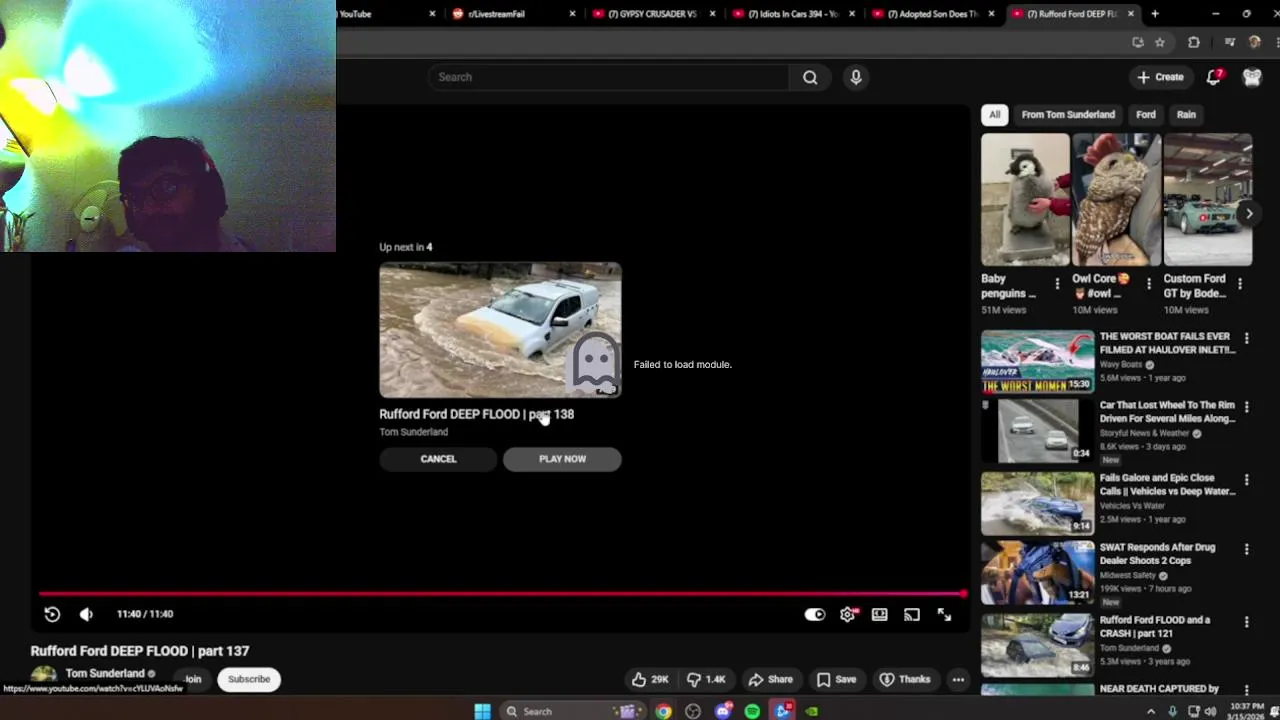
Task: Open options for Owl Core short
Action: 1148,284
